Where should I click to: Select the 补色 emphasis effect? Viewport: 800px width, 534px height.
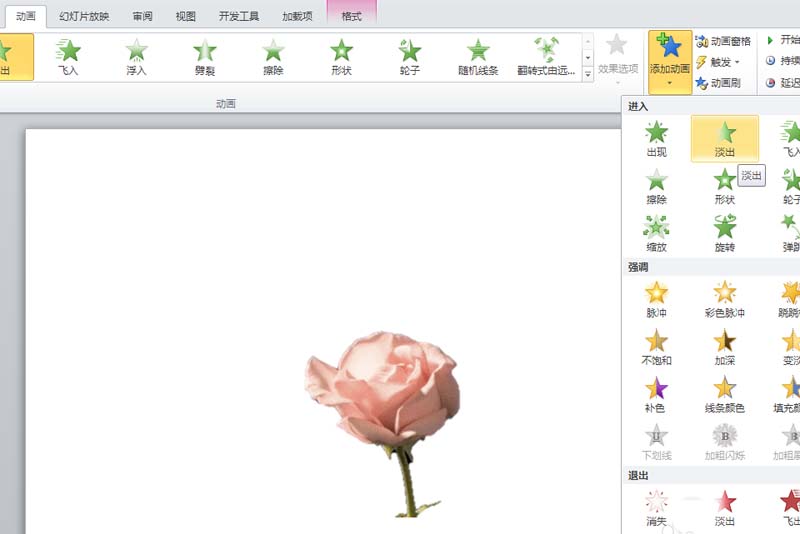657,394
